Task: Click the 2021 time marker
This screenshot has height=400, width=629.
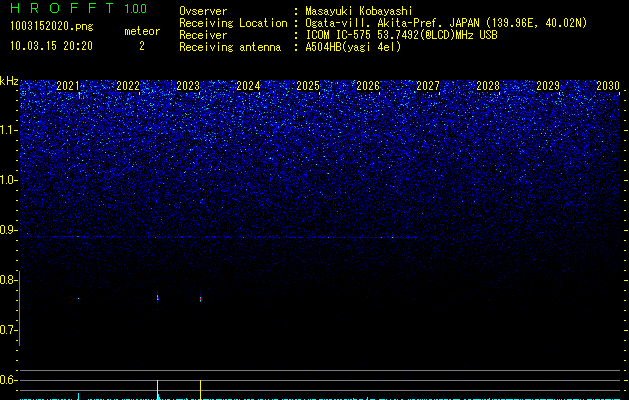Action: tap(68, 86)
